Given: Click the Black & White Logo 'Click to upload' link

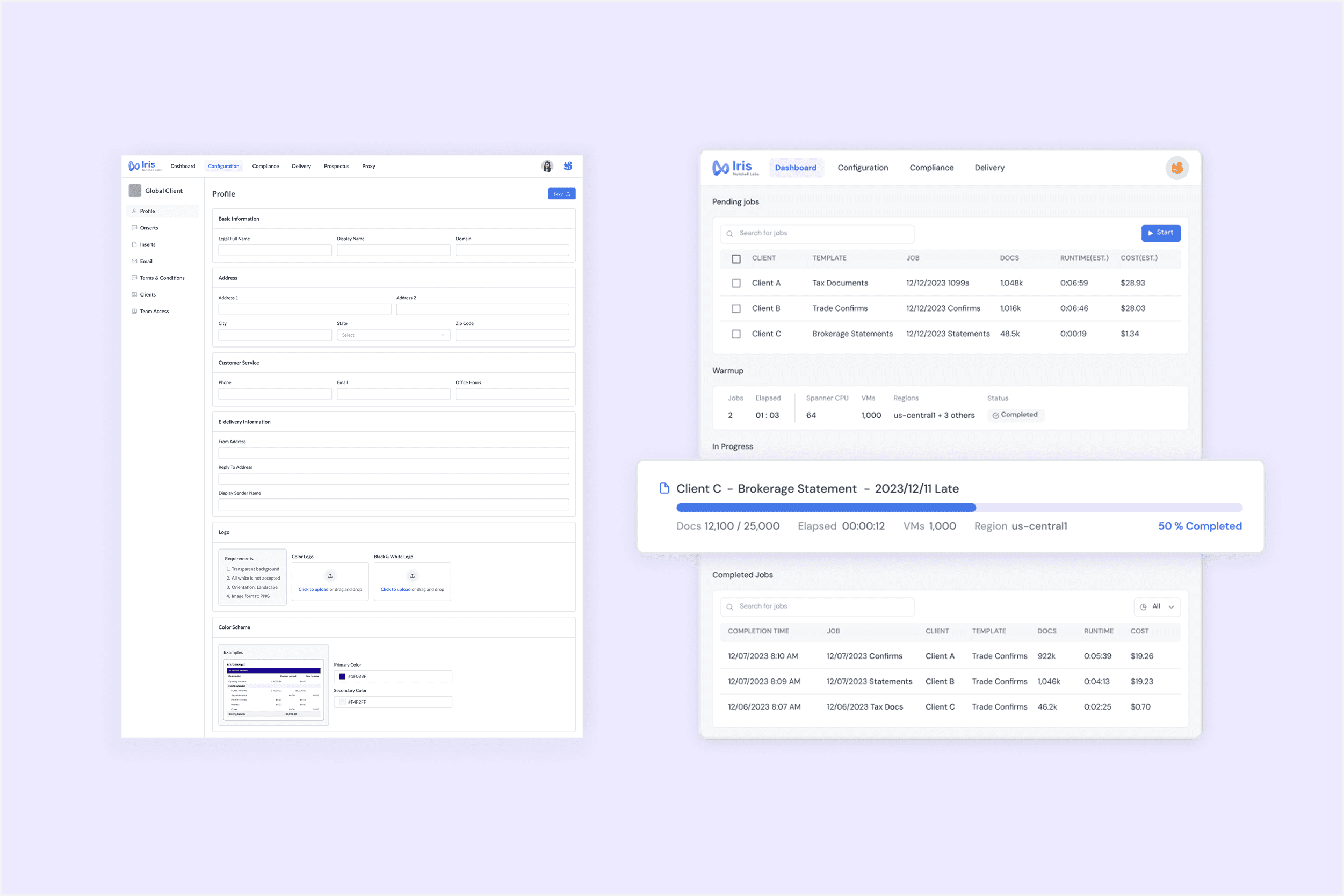Looking at the screenshot, I should coord(395,589).
